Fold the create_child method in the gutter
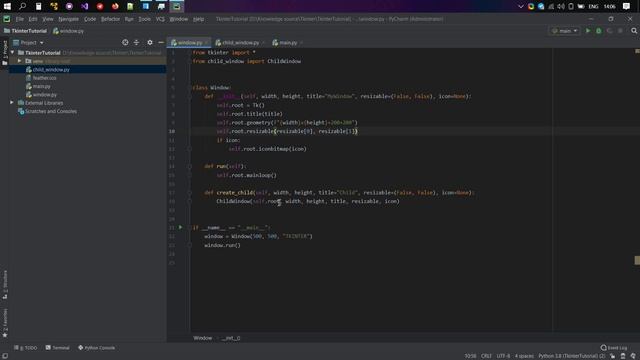 [189, 193]
